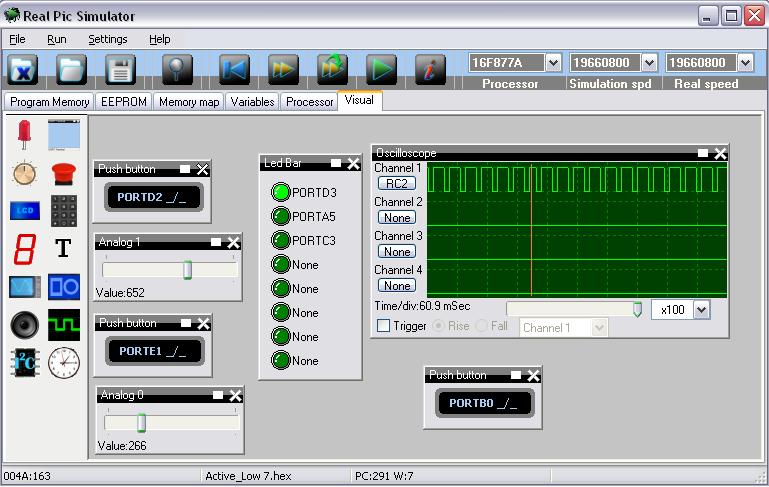Viewport: 769px width, 487px height.
Task: Add the speaker buzzer component
Action: [x=25, y=325]
